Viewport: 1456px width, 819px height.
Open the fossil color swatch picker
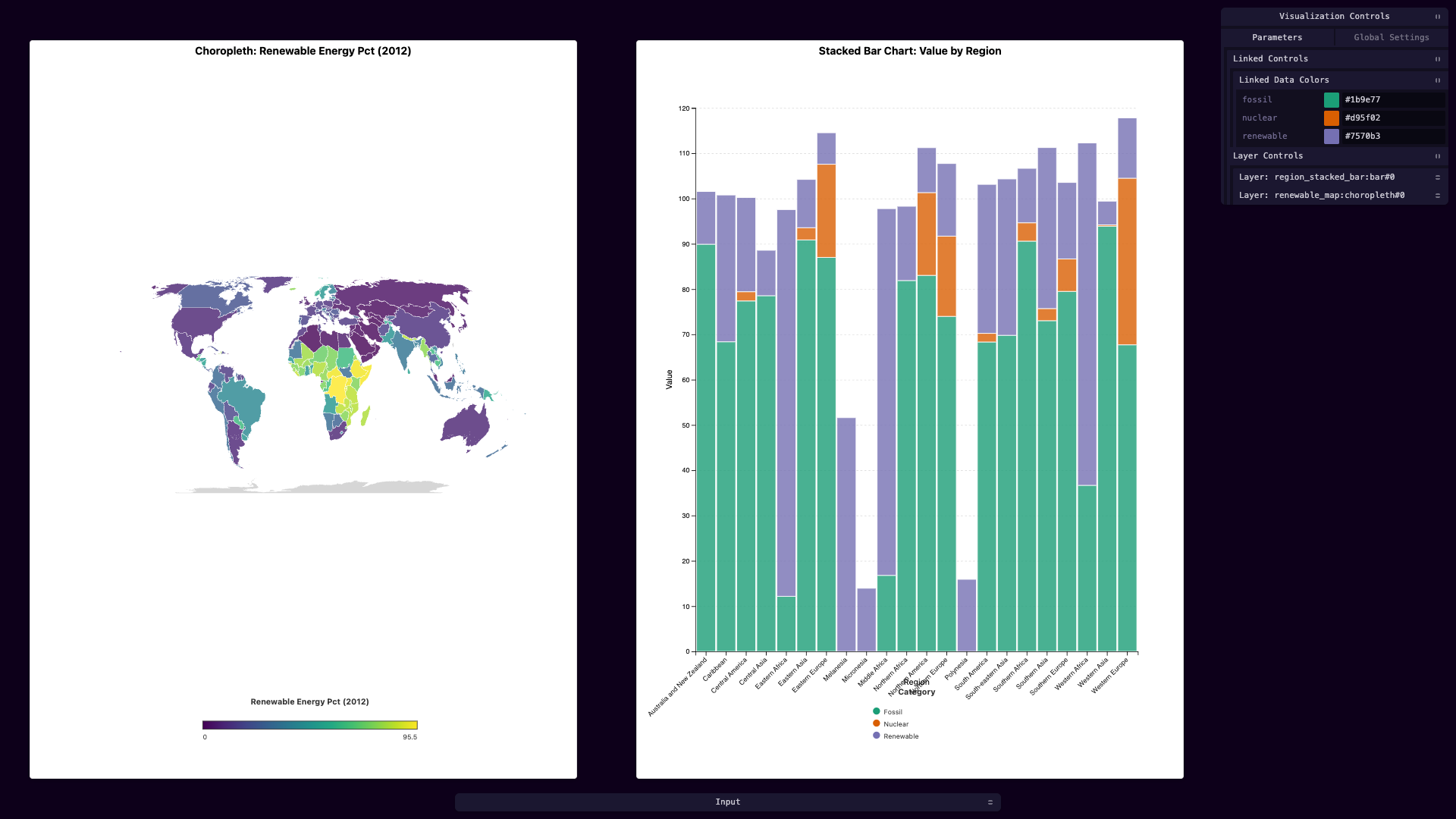(x=1331, y=100)
